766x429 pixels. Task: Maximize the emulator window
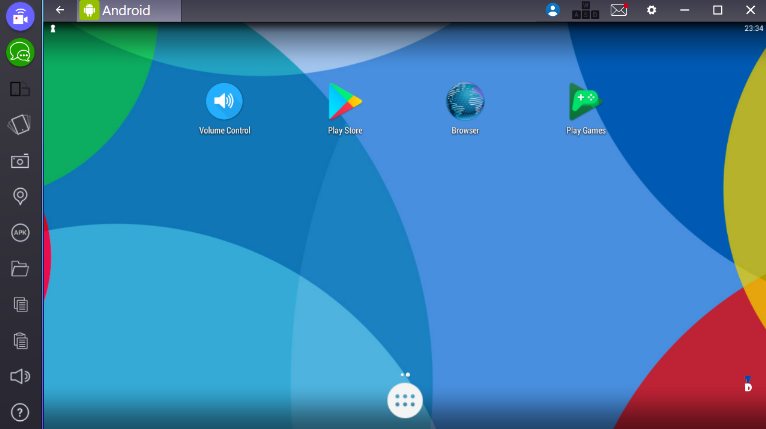[718, 10]
